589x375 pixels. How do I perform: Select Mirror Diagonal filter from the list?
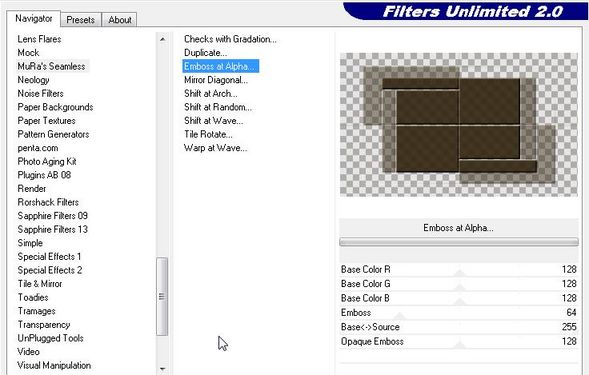tap(216, 80)
